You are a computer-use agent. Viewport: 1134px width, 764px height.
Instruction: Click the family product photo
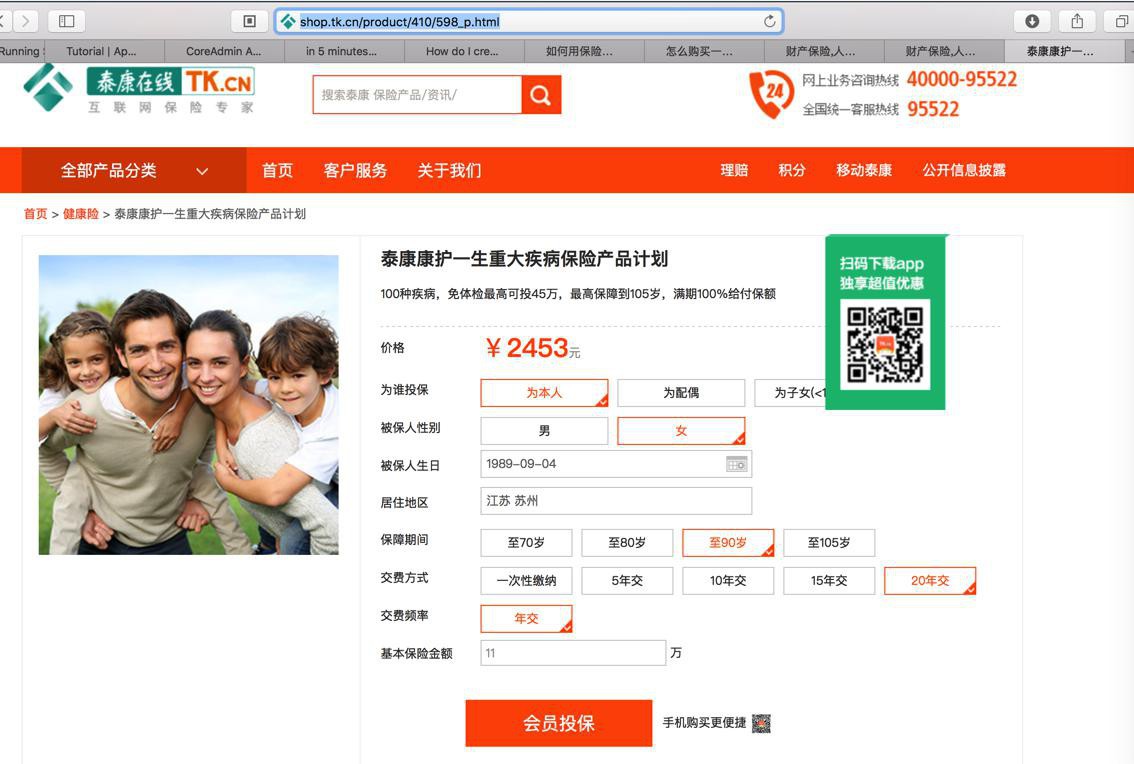tap(189, 404)
